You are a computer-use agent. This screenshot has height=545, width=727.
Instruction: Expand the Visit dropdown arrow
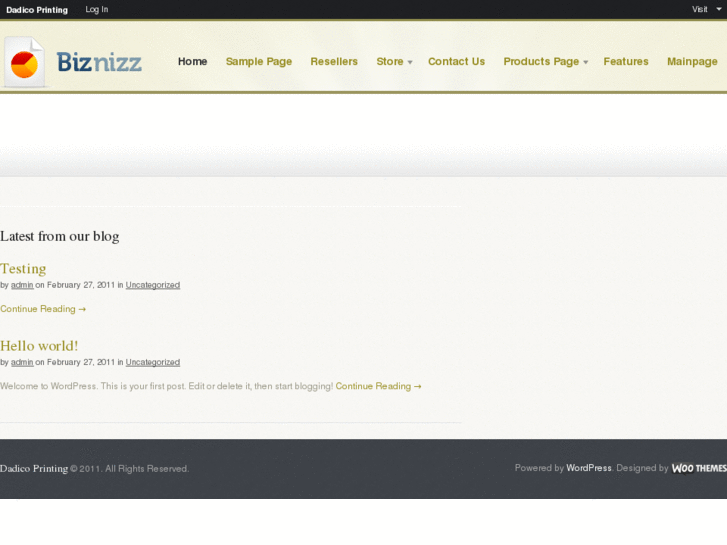click(719, 9)
